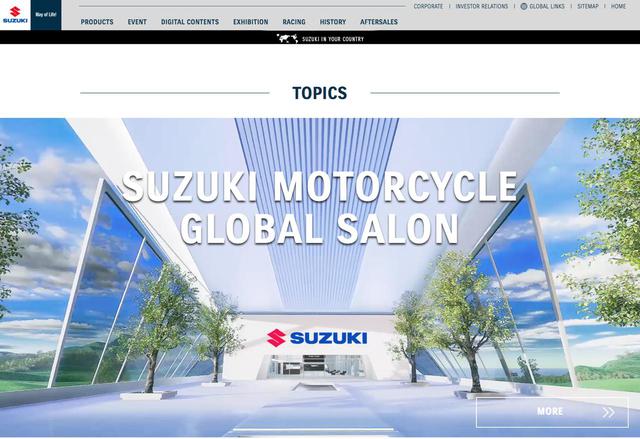Open the SITEMAP link
The width and height of the screenshot is (640, 439).
coord(588,7)
